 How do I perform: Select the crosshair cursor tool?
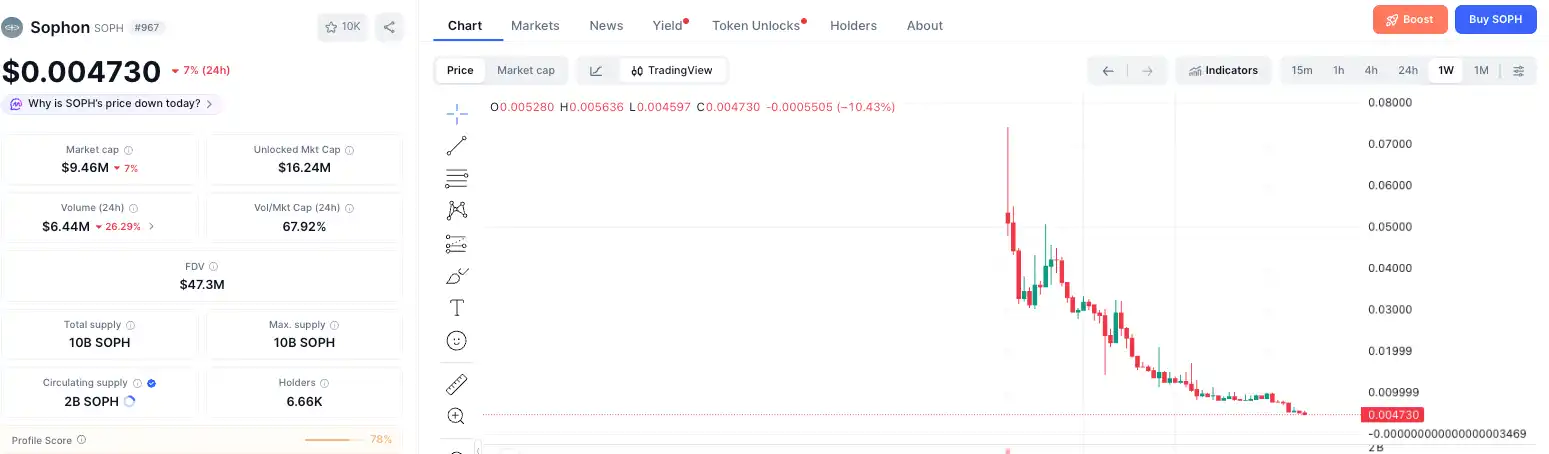457,113
